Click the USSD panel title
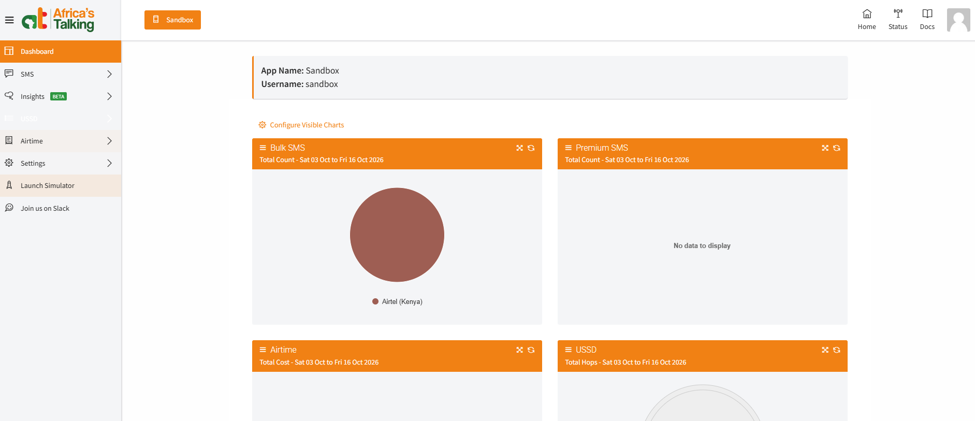This screenshot has width=975, height=421. (586, 350)
